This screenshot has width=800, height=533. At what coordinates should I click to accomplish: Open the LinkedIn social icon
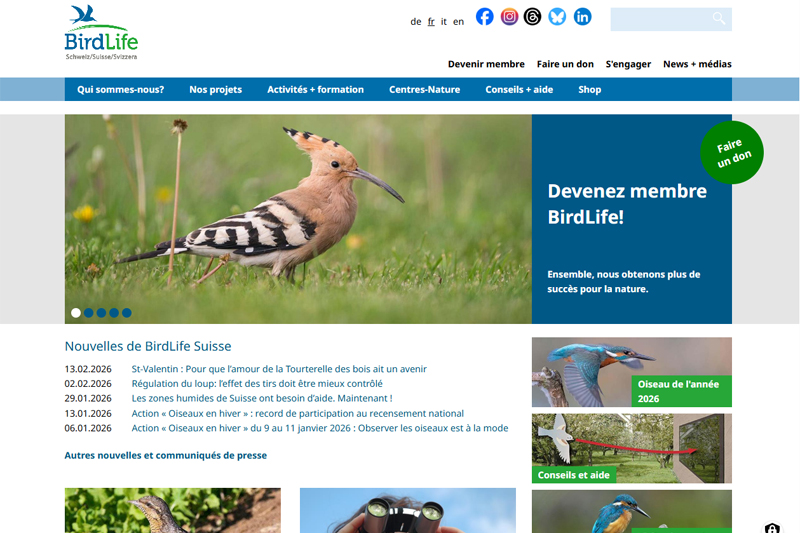[x=582, y=17]
